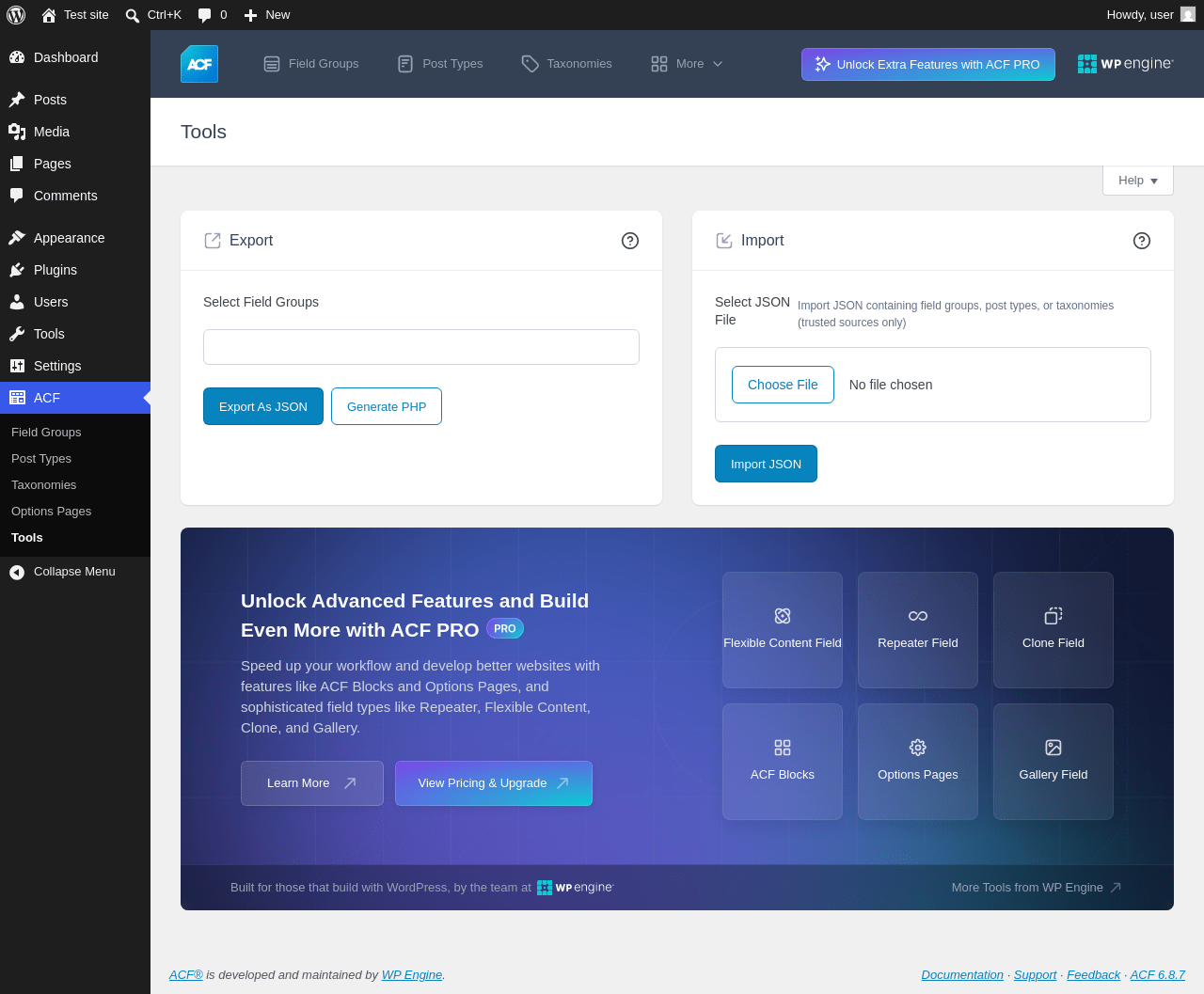Click the ACF® footer link

(186, 975)
